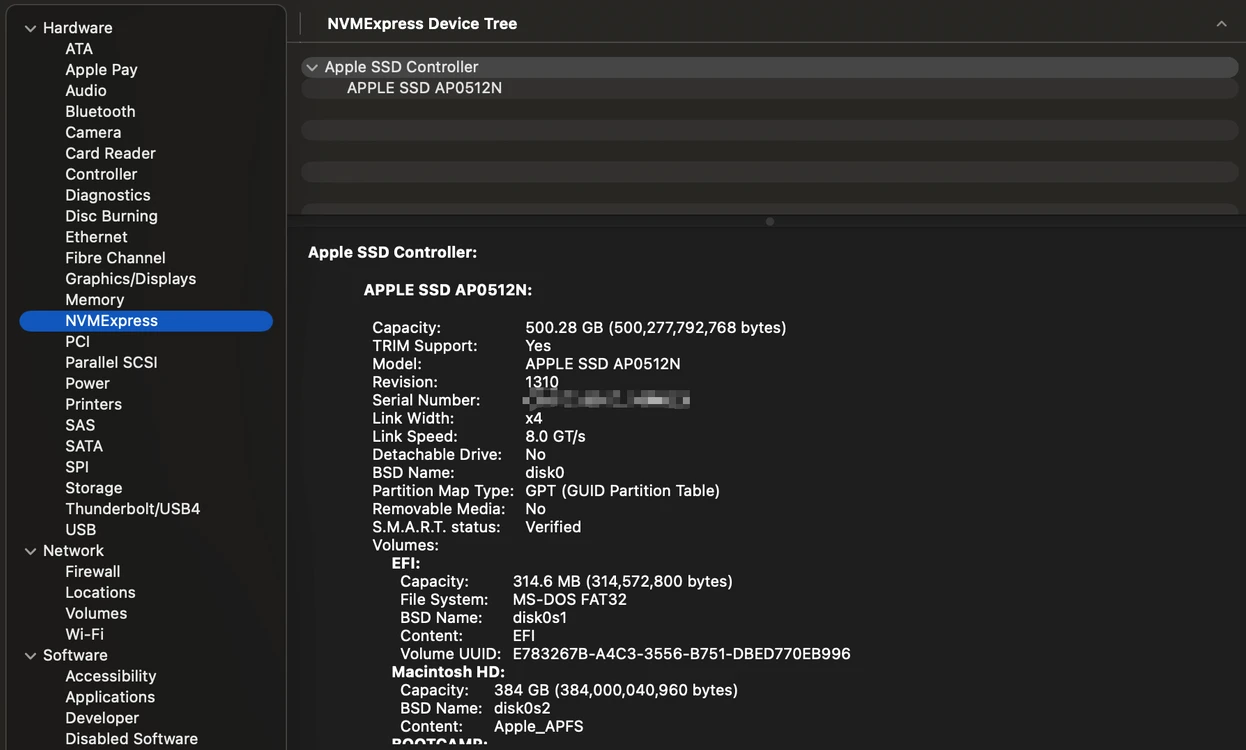Image resolution: width=1246 pixels, height=750 pixels.
Task: Open Thunderbolt/USB4 information
Action: pos(133,509)
